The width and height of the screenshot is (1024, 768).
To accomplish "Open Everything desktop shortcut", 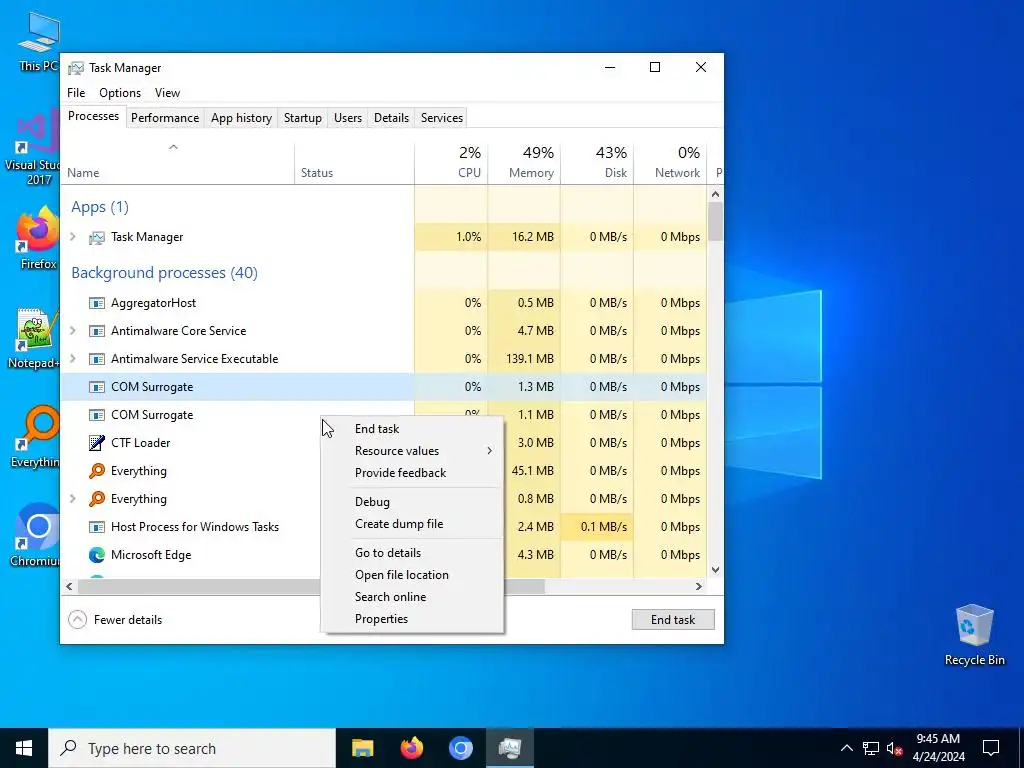I will tap(35, 436).
